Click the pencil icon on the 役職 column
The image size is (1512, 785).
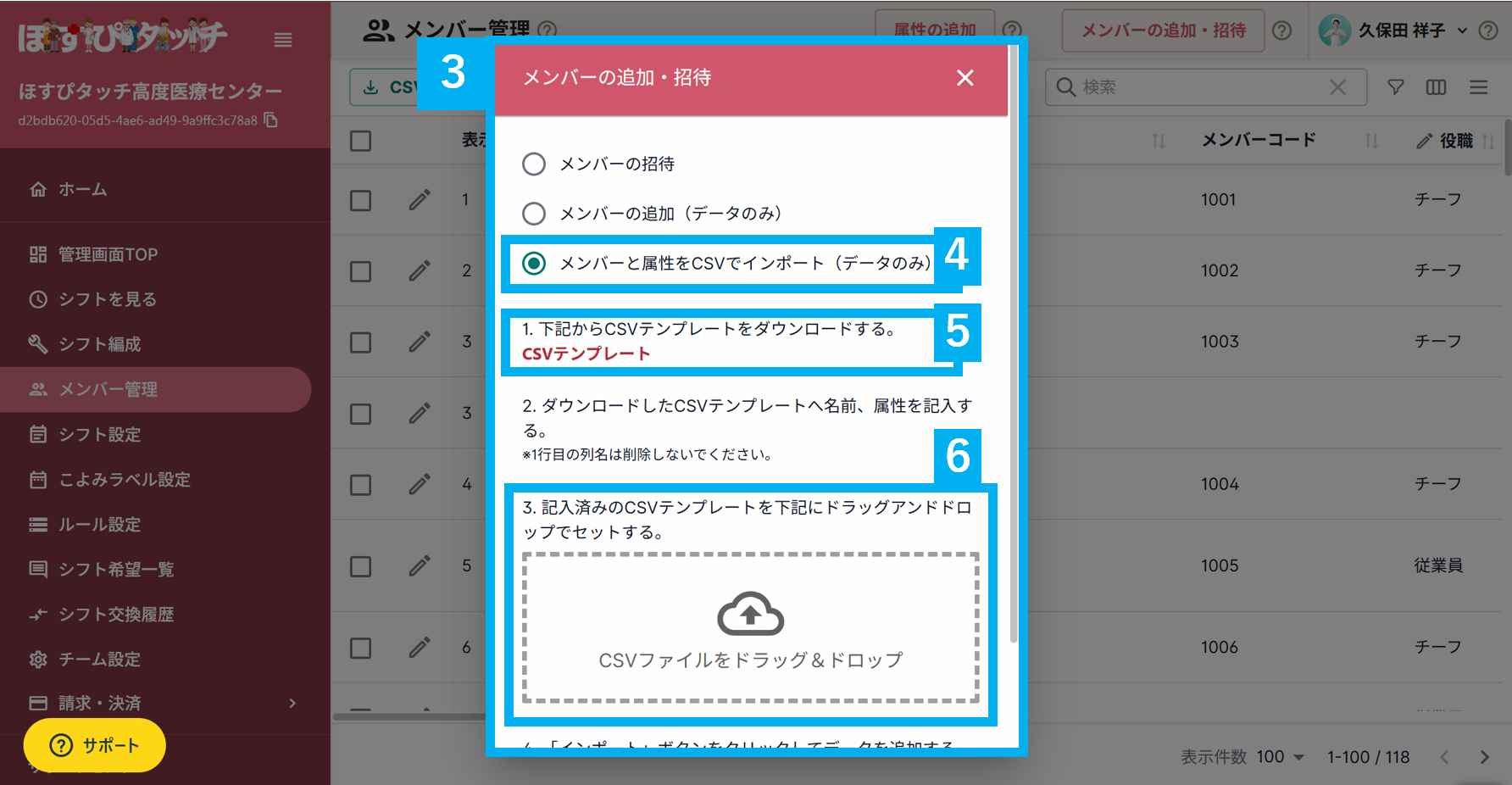click(1424, 141)
